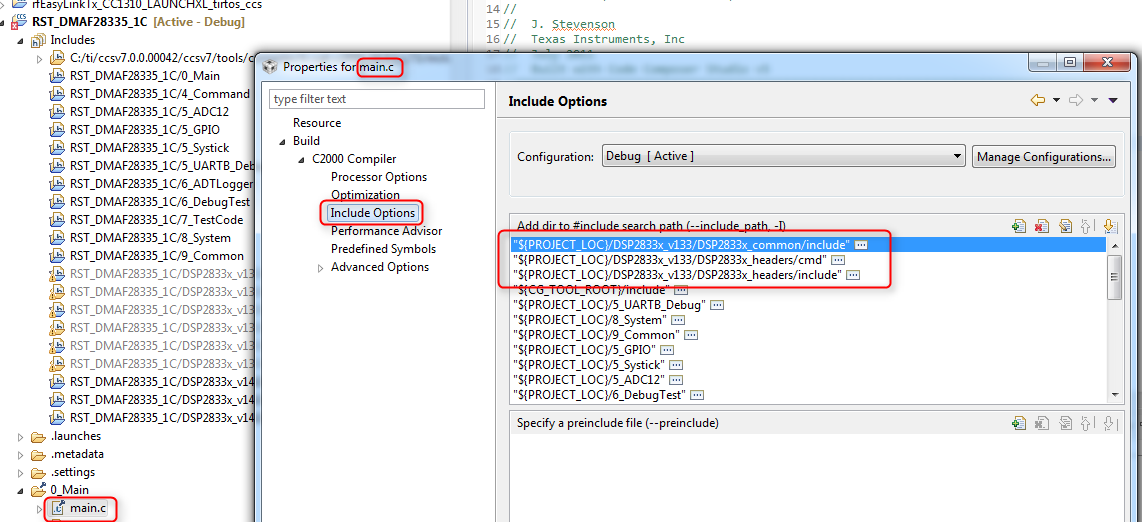Image resolution: width=1142 pixels, height=522 pixels.
Task: Expand the main.c file node
Action: pos(39,508)
